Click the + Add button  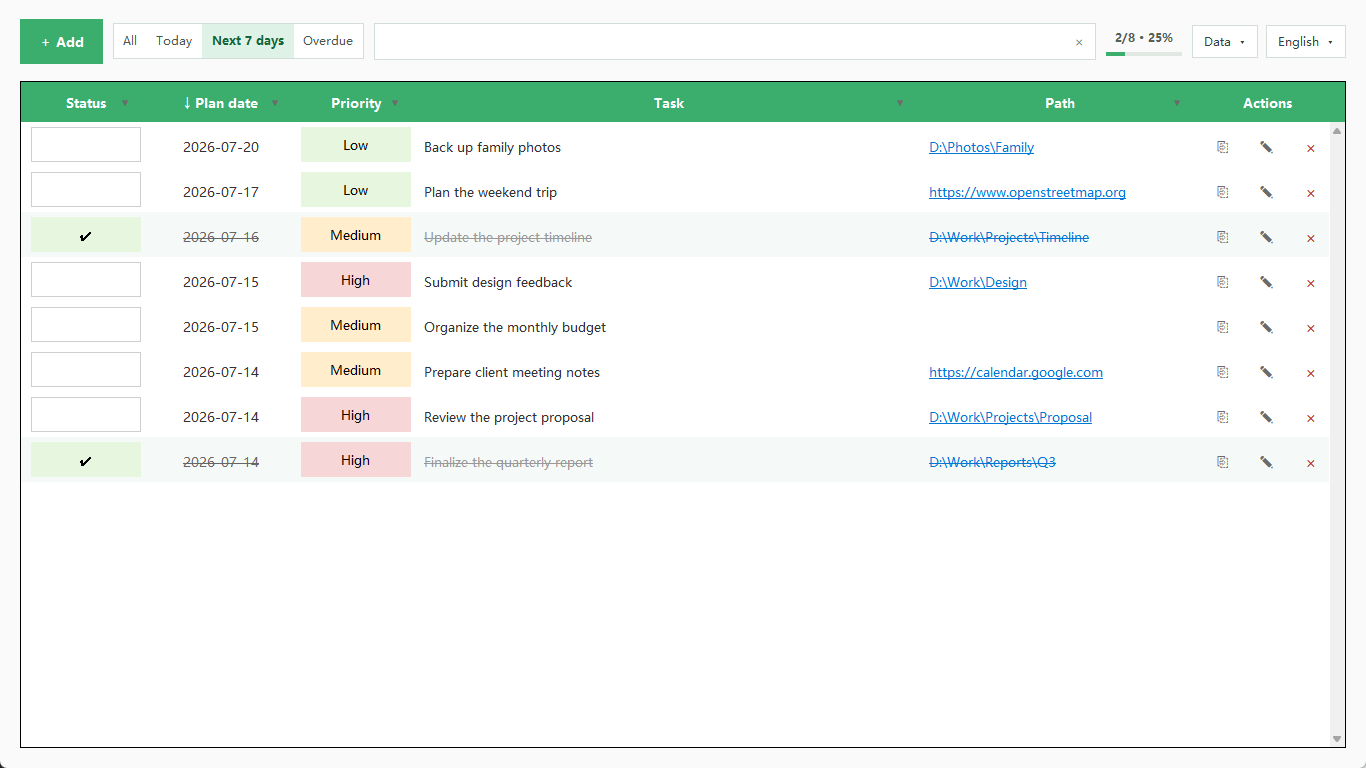coord(61,42)
